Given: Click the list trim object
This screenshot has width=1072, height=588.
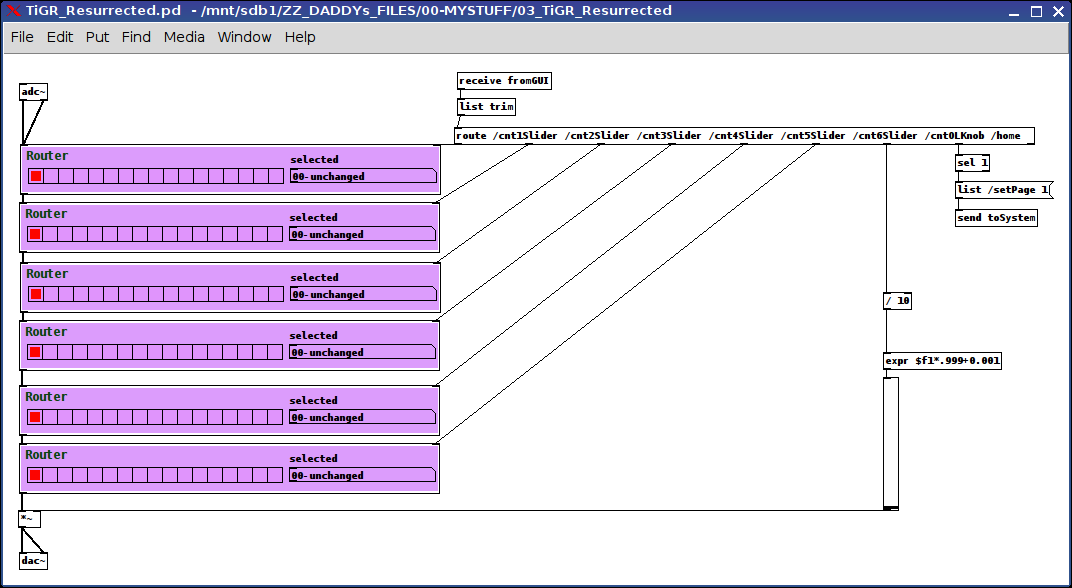Looking at the screenshot, I should click(x=486, y=107).
